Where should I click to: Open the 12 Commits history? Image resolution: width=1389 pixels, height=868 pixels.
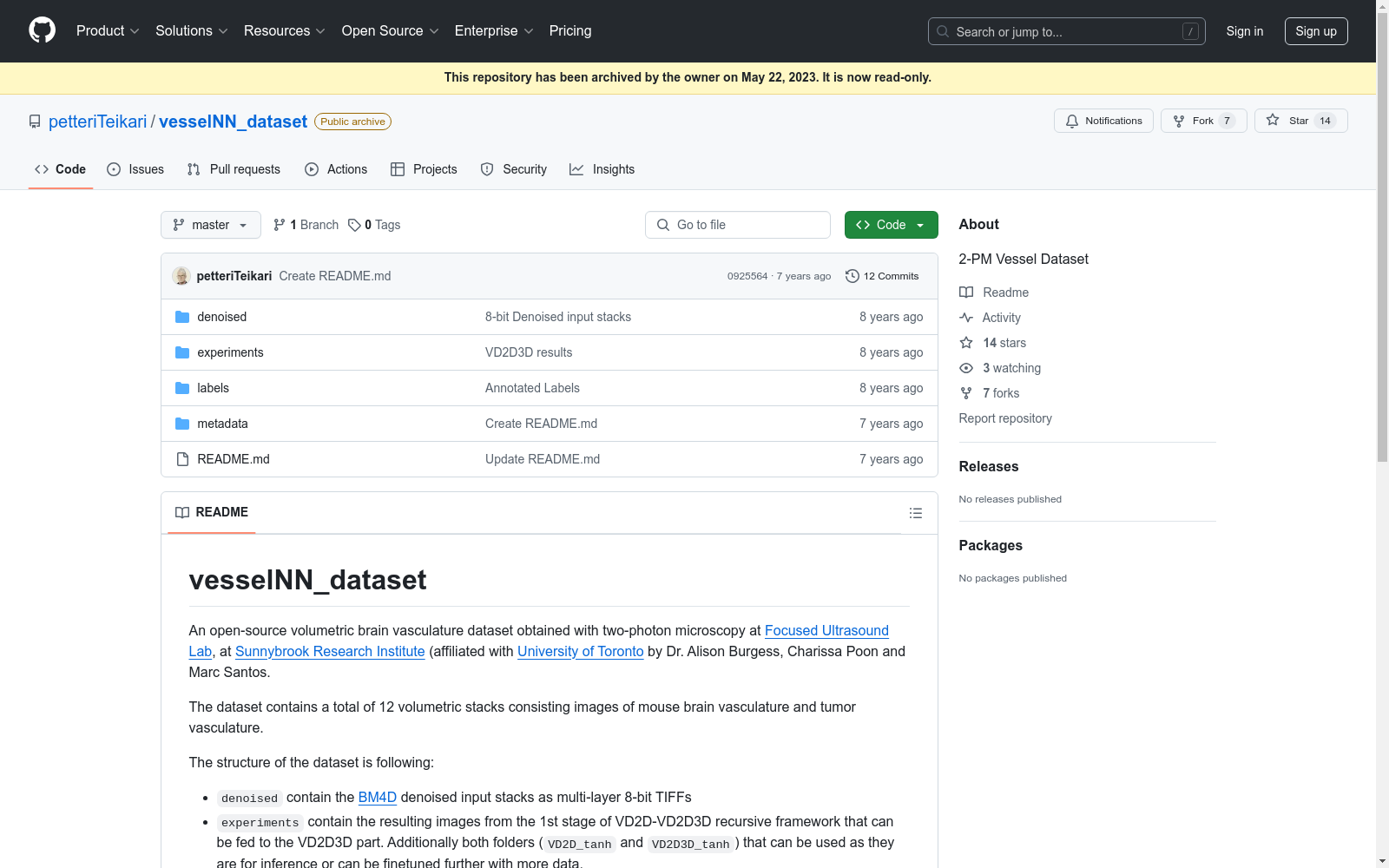pyautogui.click(x=882, y=276)
